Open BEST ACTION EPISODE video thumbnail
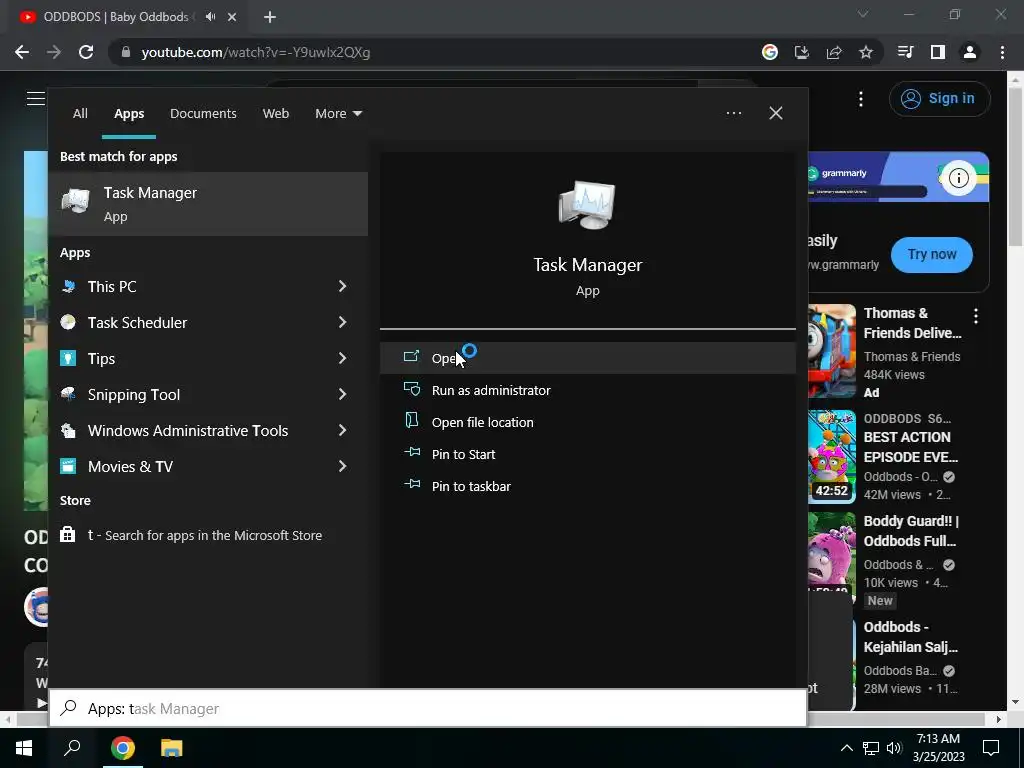The height and width of the screenshot is (768, 1024). (831, 457)
